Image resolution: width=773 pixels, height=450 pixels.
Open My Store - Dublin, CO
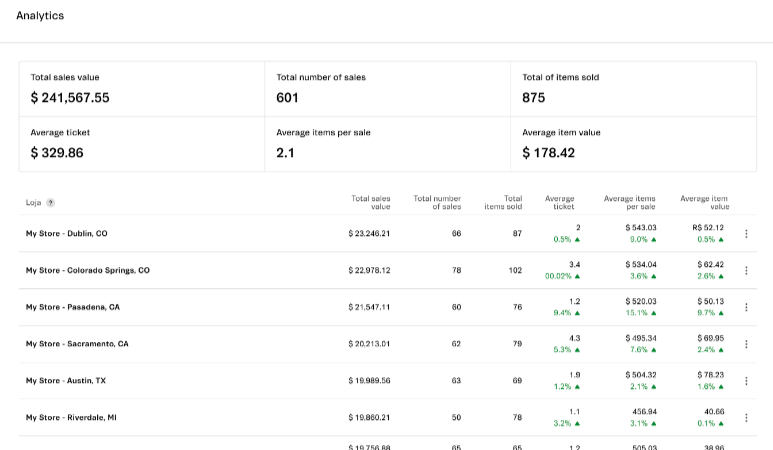tap(66, 234)
